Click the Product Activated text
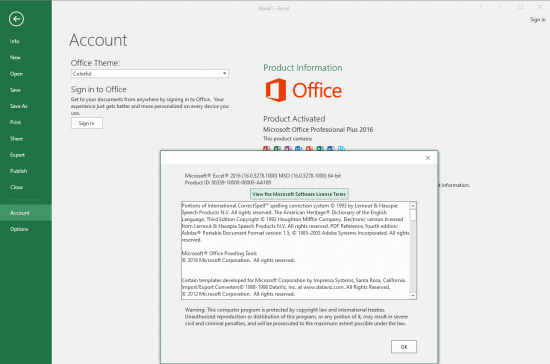Image resolution: width=550 pixels, height=364 pixels. point(294,119)
